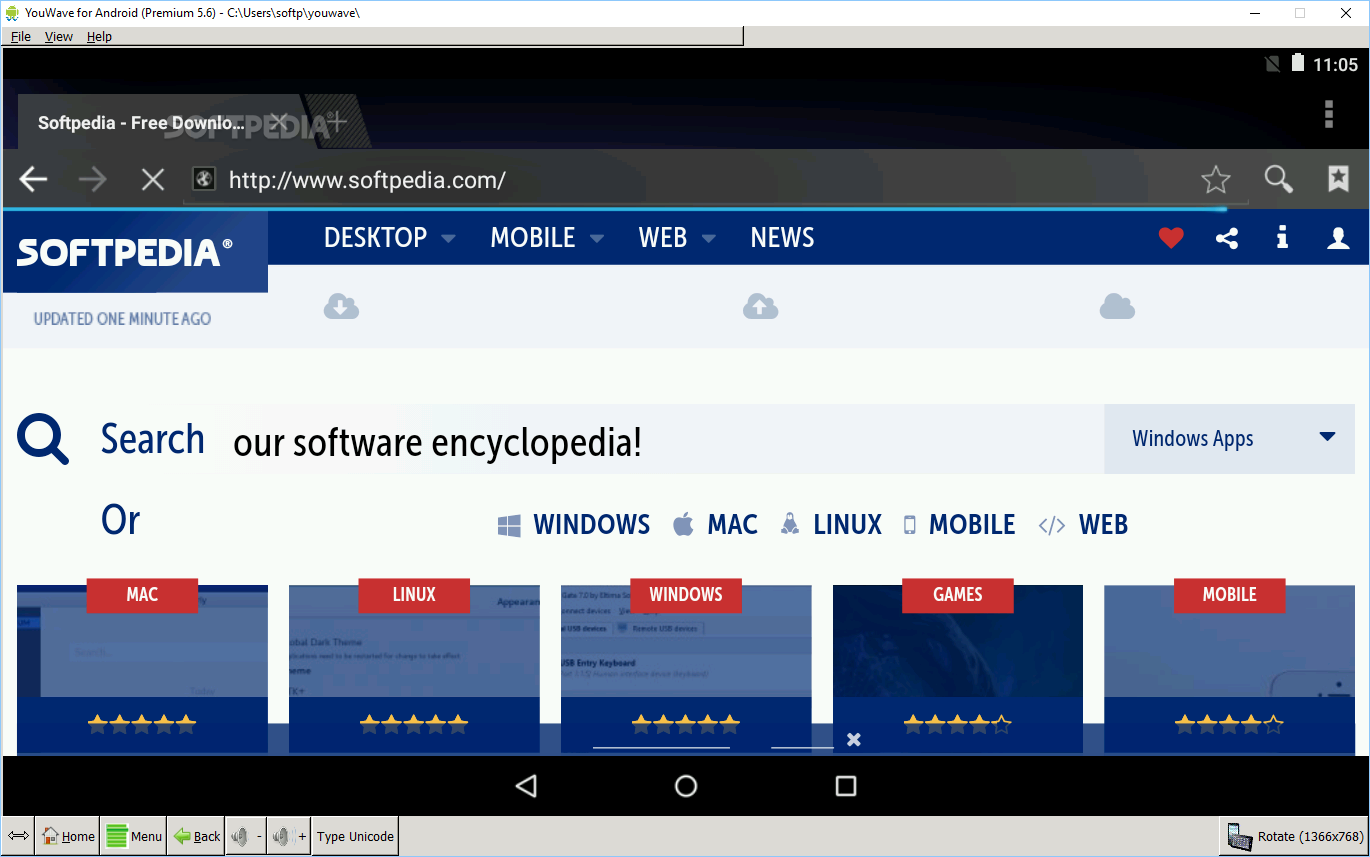Screen dimensions: 1370x857
Task: Open the File menu
Action: click(21, 36)
